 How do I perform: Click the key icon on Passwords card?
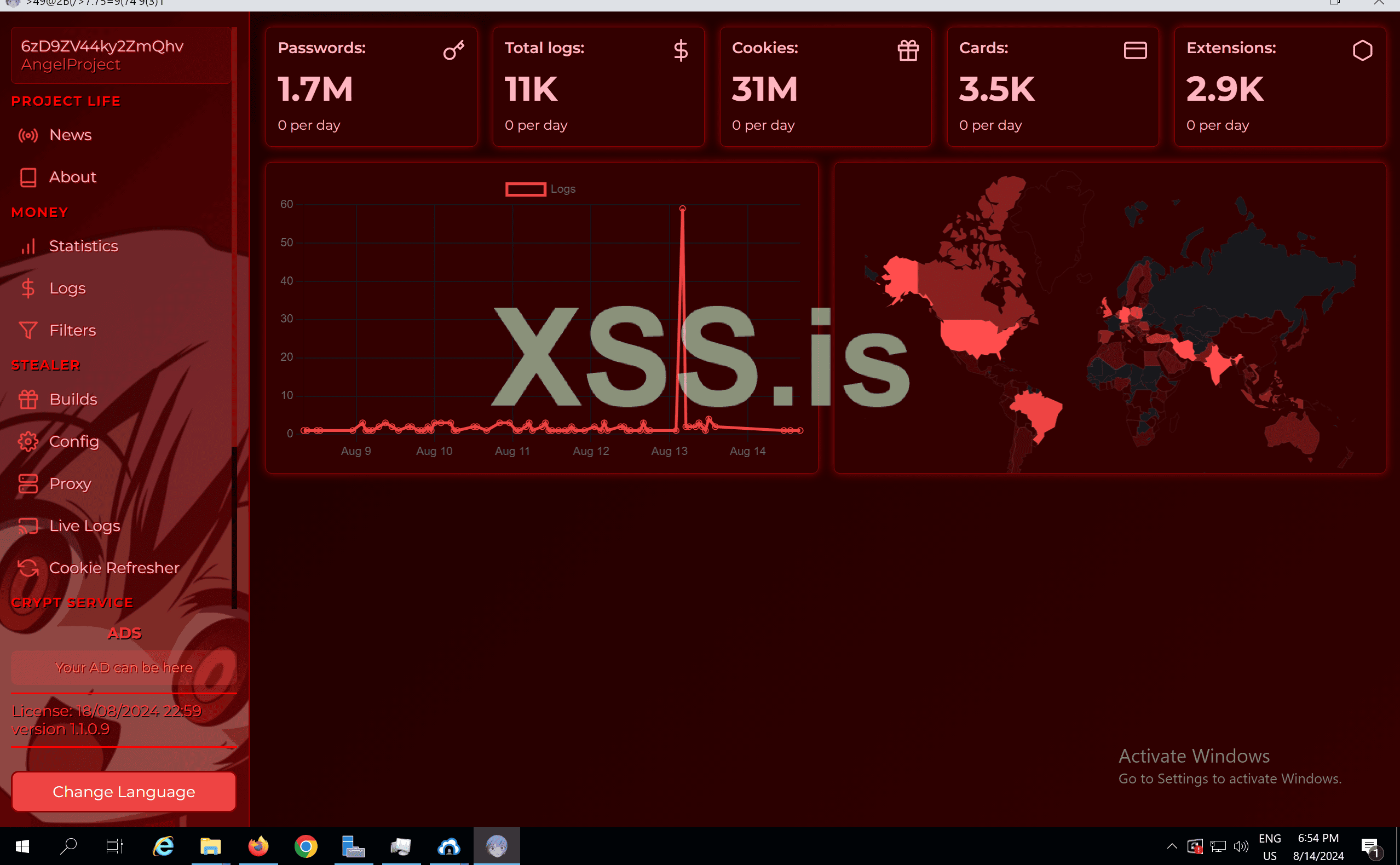coord(454,50)
